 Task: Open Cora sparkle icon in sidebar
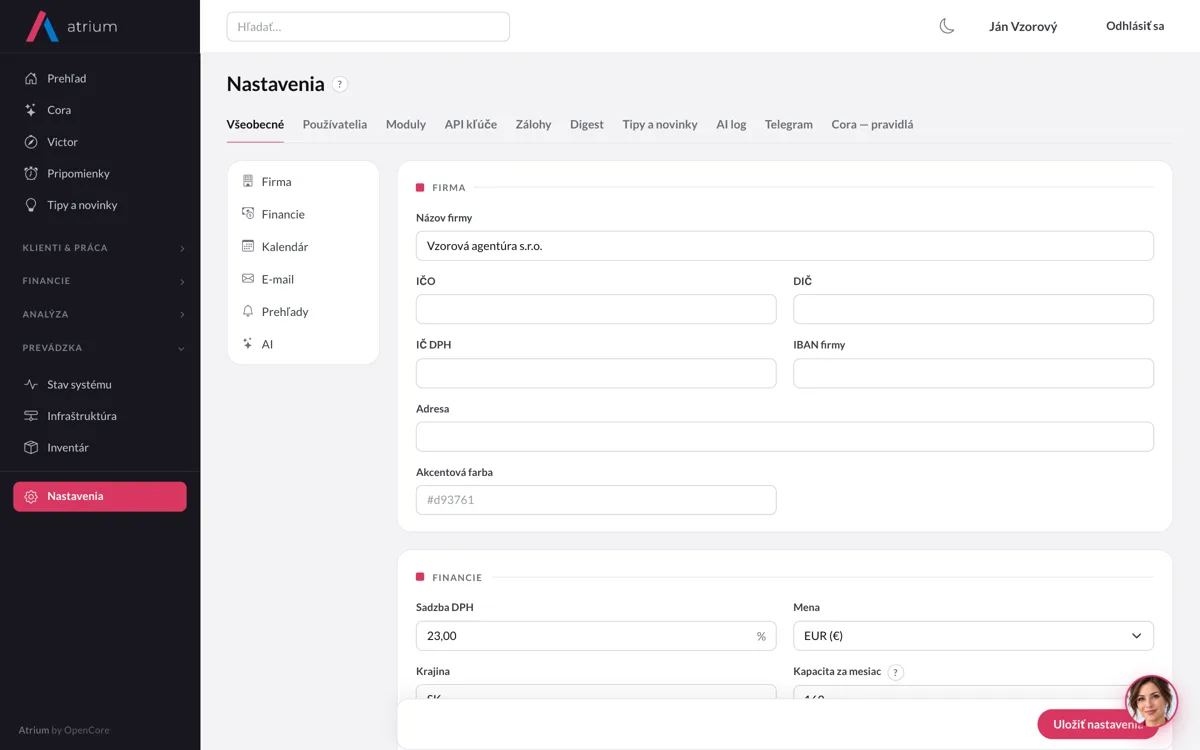pyautogui.click(x=31, y=110)
